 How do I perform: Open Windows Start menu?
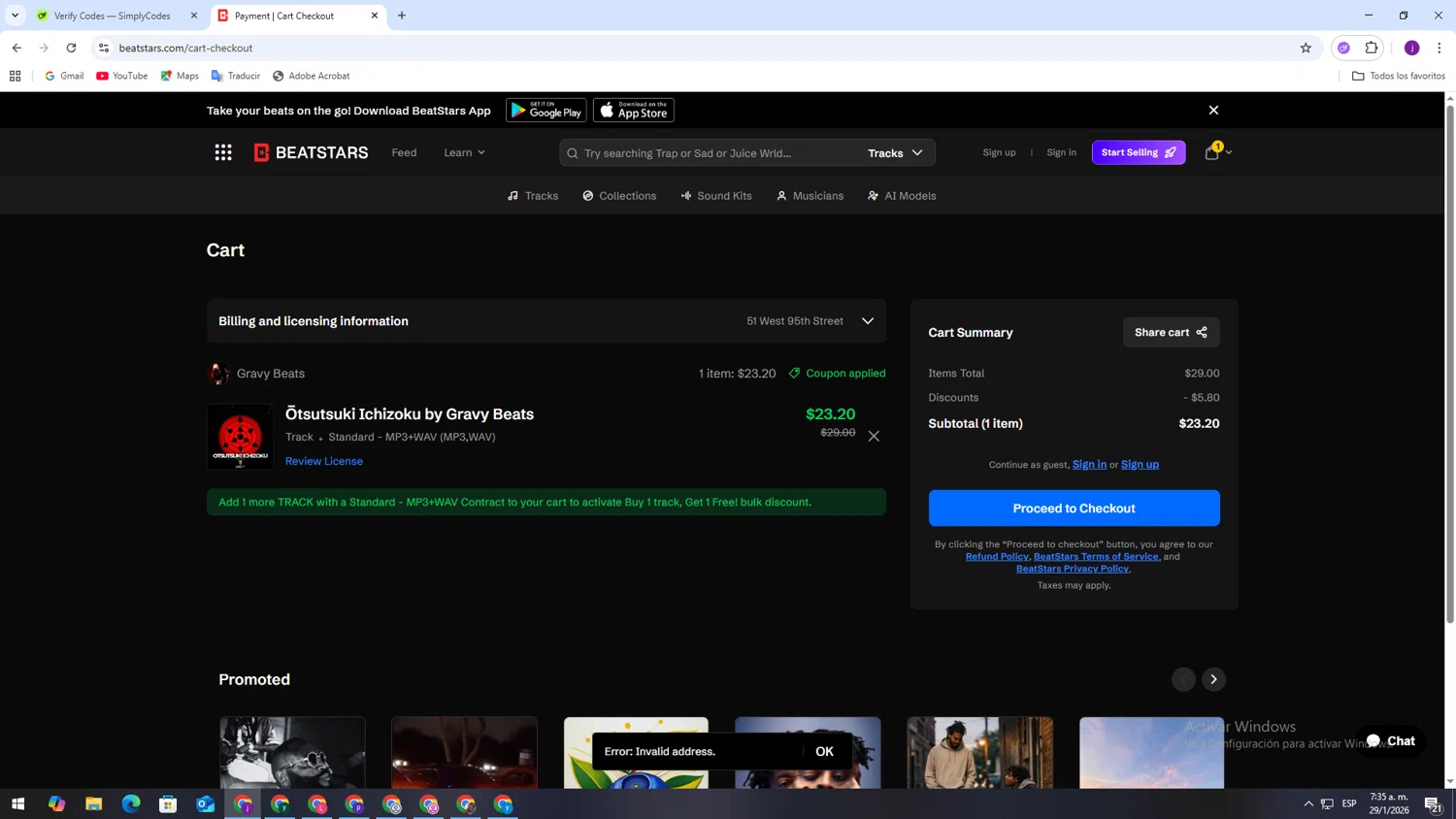[x=17, y=803]
